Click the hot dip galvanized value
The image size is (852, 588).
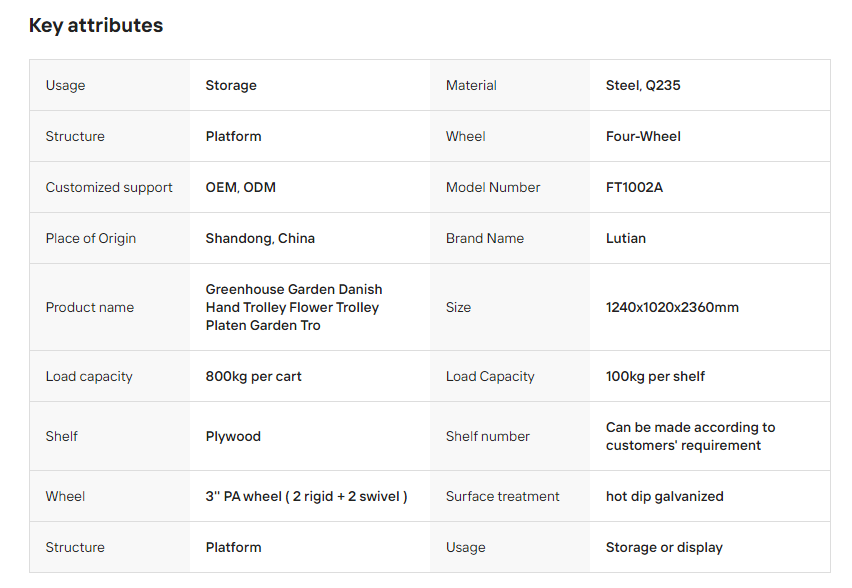coord(664,497)
